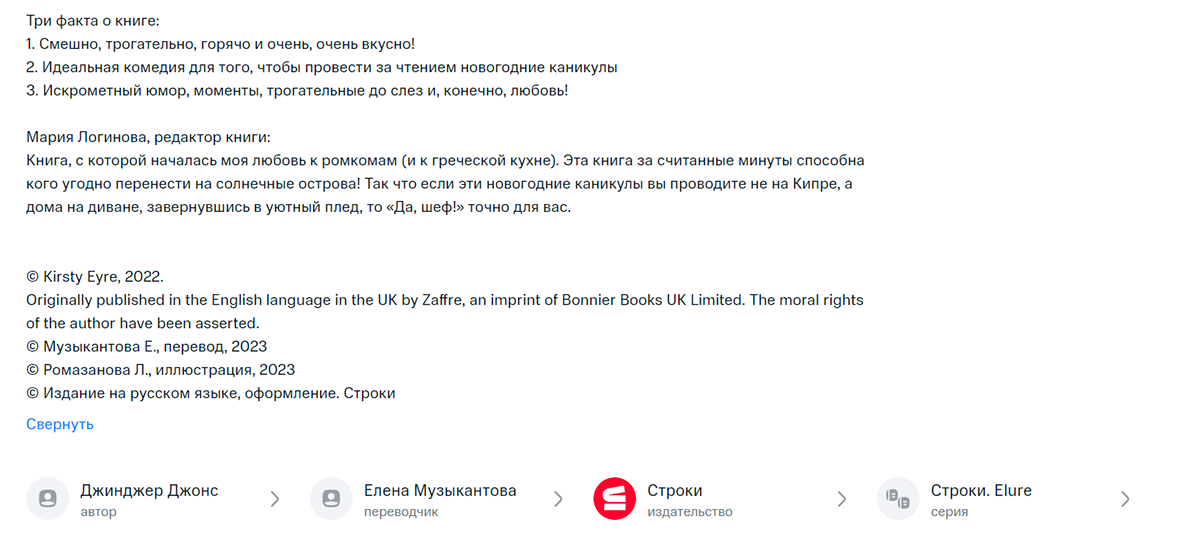Collapse the description with the Свернуть link
The image size is (1200, 551).
click(60, 424)
